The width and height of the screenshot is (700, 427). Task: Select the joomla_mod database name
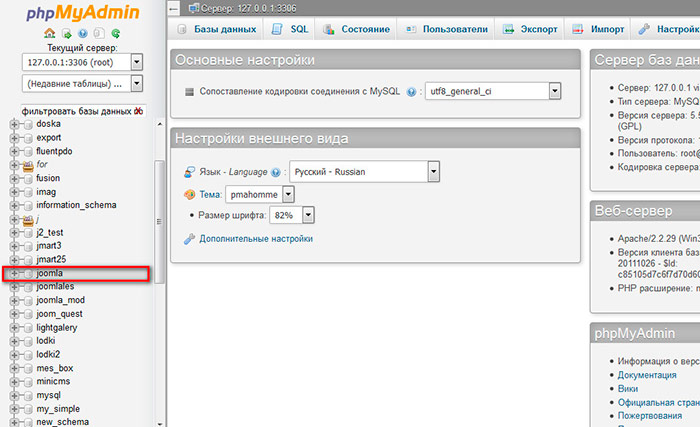(60, 300)
